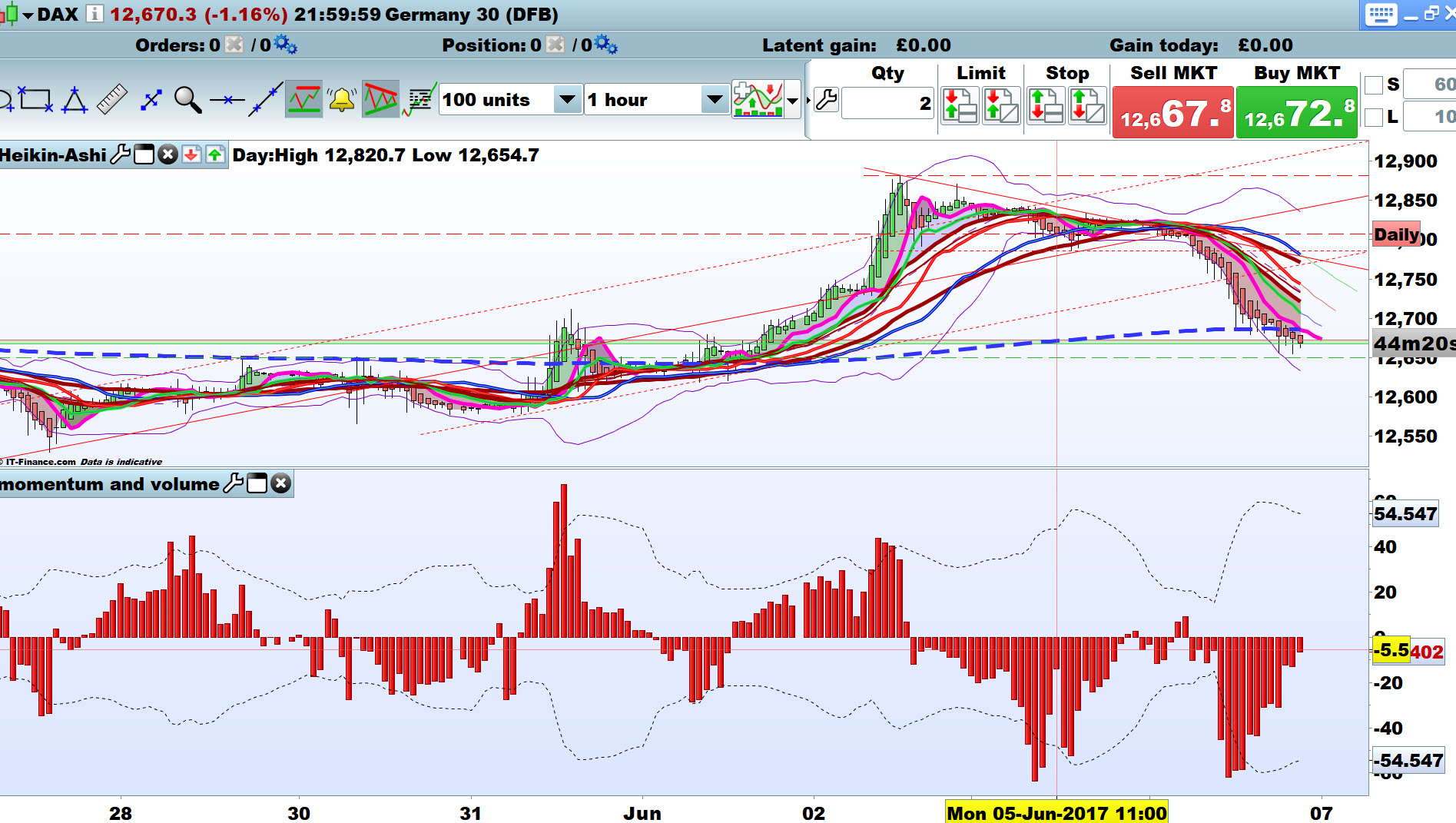1456x823 pixels.
Task: Toggle the support and resistance channel tool
Action: click(303, 100)
